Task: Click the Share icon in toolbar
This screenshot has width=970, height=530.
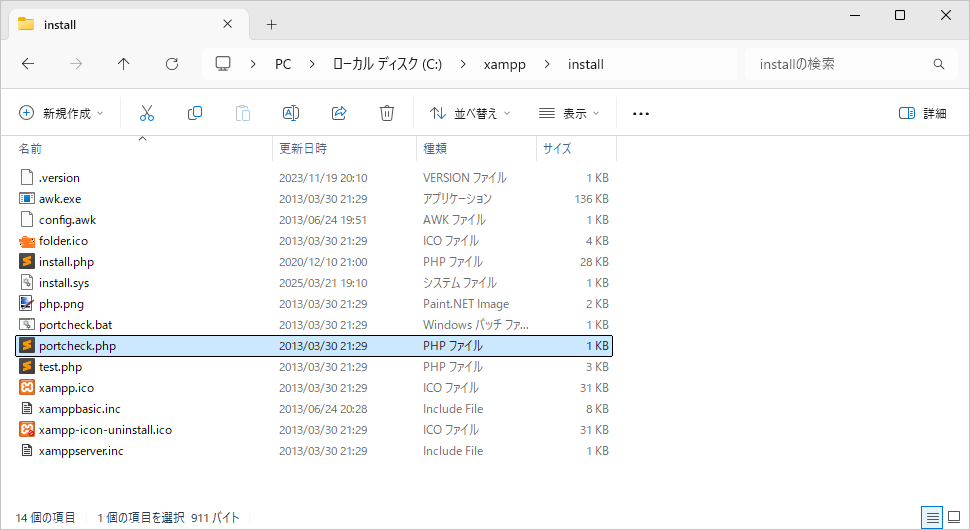Action: tap(339, 114)
